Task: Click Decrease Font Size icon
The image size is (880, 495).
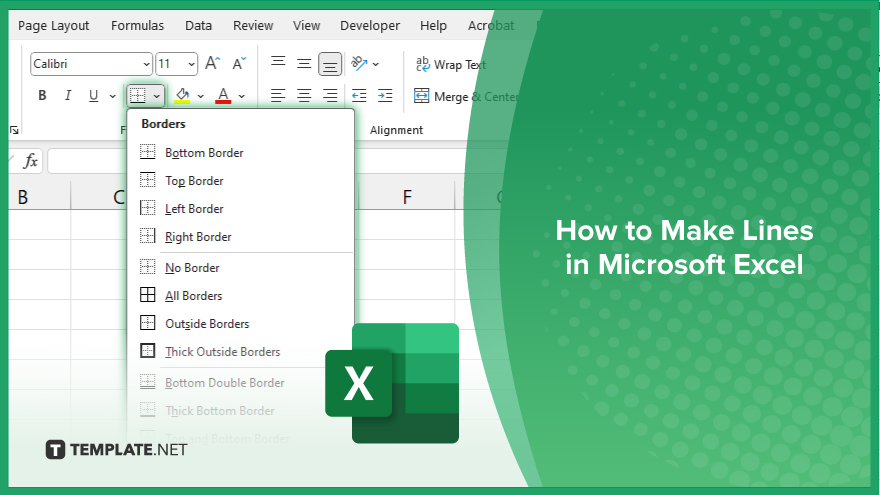Action: tap(239, 63)
